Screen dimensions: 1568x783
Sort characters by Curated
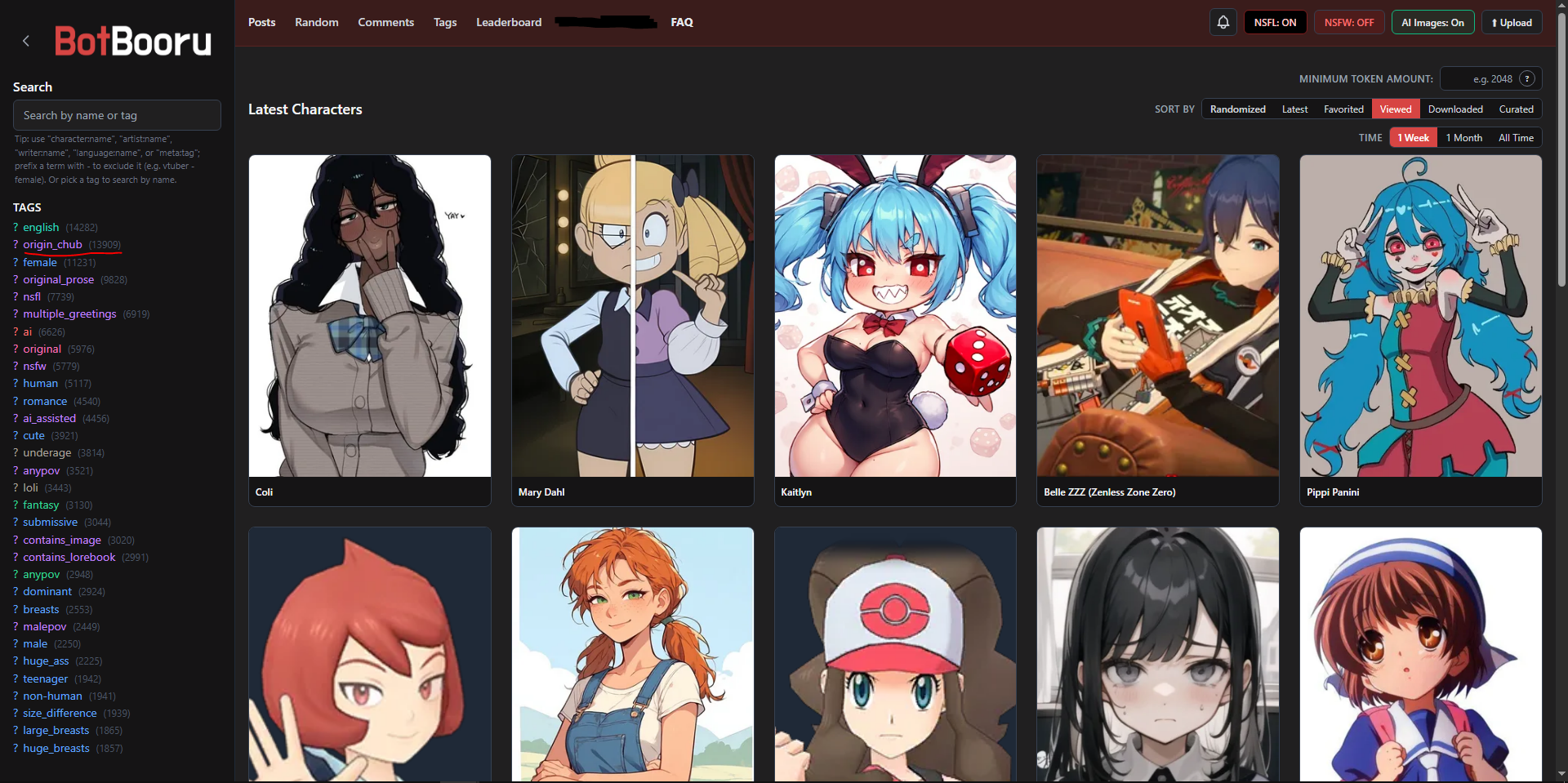tap(1516, 109)
